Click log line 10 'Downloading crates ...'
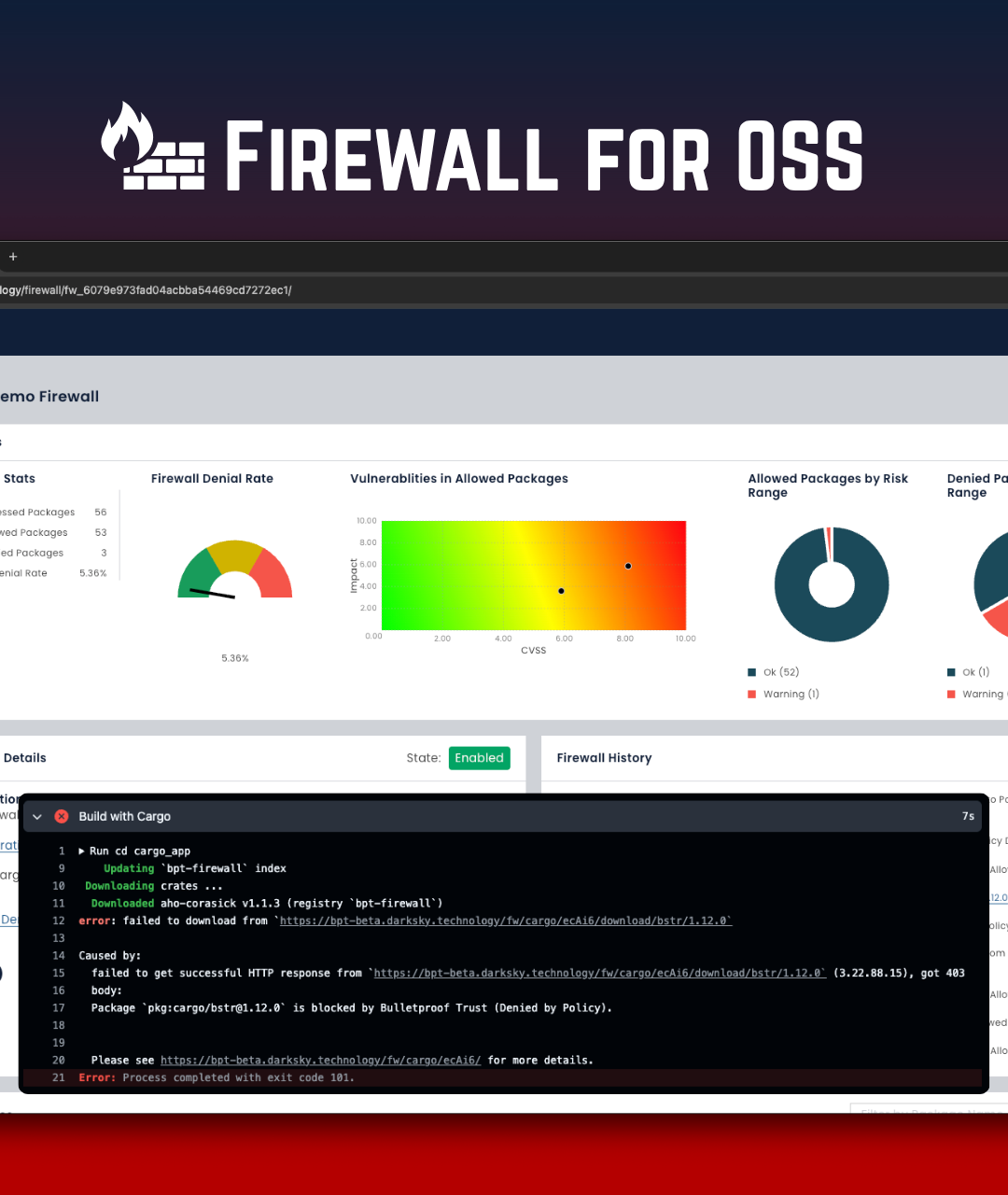The height and width of the screenshot is (1195, 1008). coord(154,887)
